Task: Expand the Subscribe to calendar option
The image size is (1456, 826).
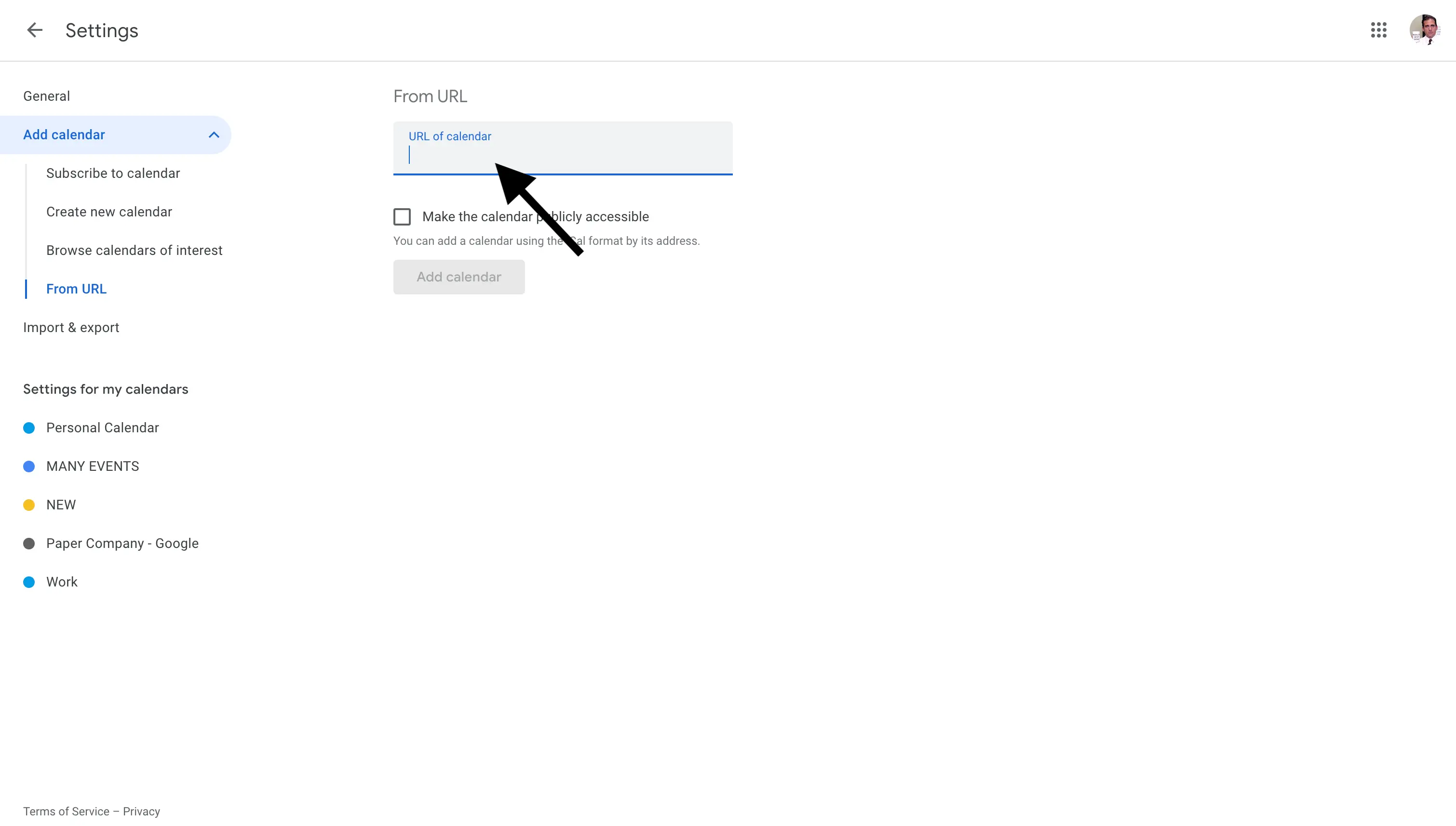Action: [x=113, y=172]
